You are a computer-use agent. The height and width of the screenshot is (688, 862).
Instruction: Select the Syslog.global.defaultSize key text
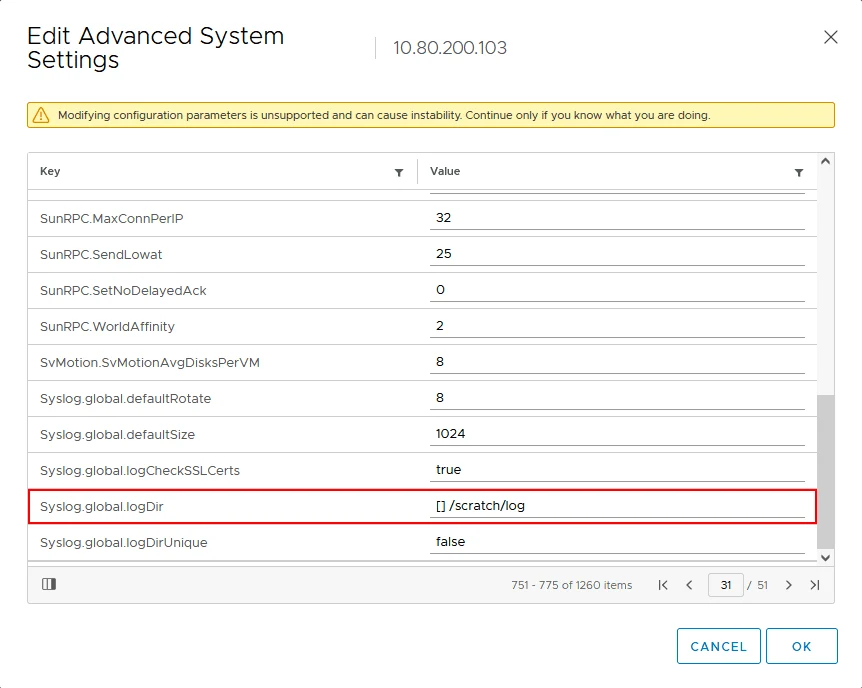pyautogui.click(x=118, y=435)
